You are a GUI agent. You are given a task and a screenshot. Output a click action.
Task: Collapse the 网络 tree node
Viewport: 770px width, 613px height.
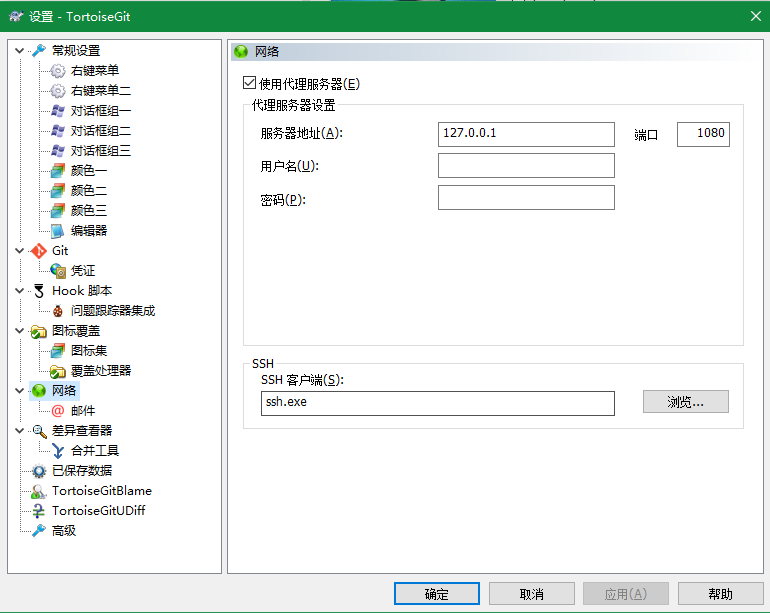(x=20, y=391)
